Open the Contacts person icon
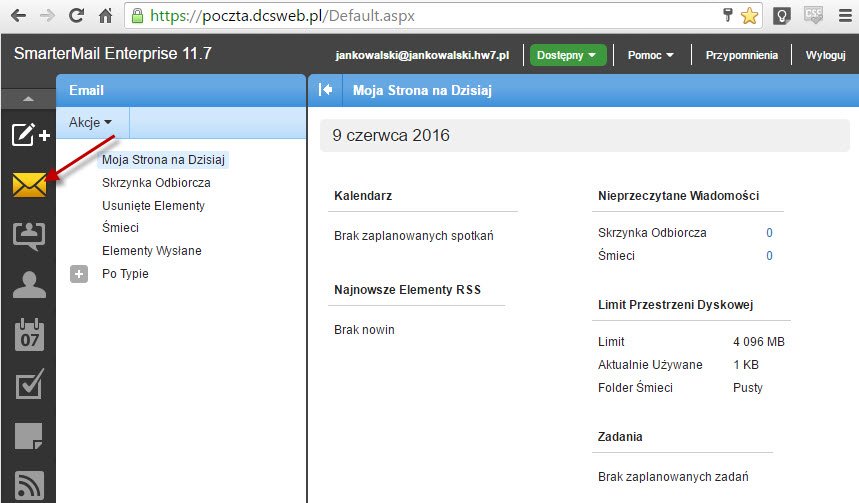Image resolution: width=859 pixels, height=503 pixels. pos(29,285)
